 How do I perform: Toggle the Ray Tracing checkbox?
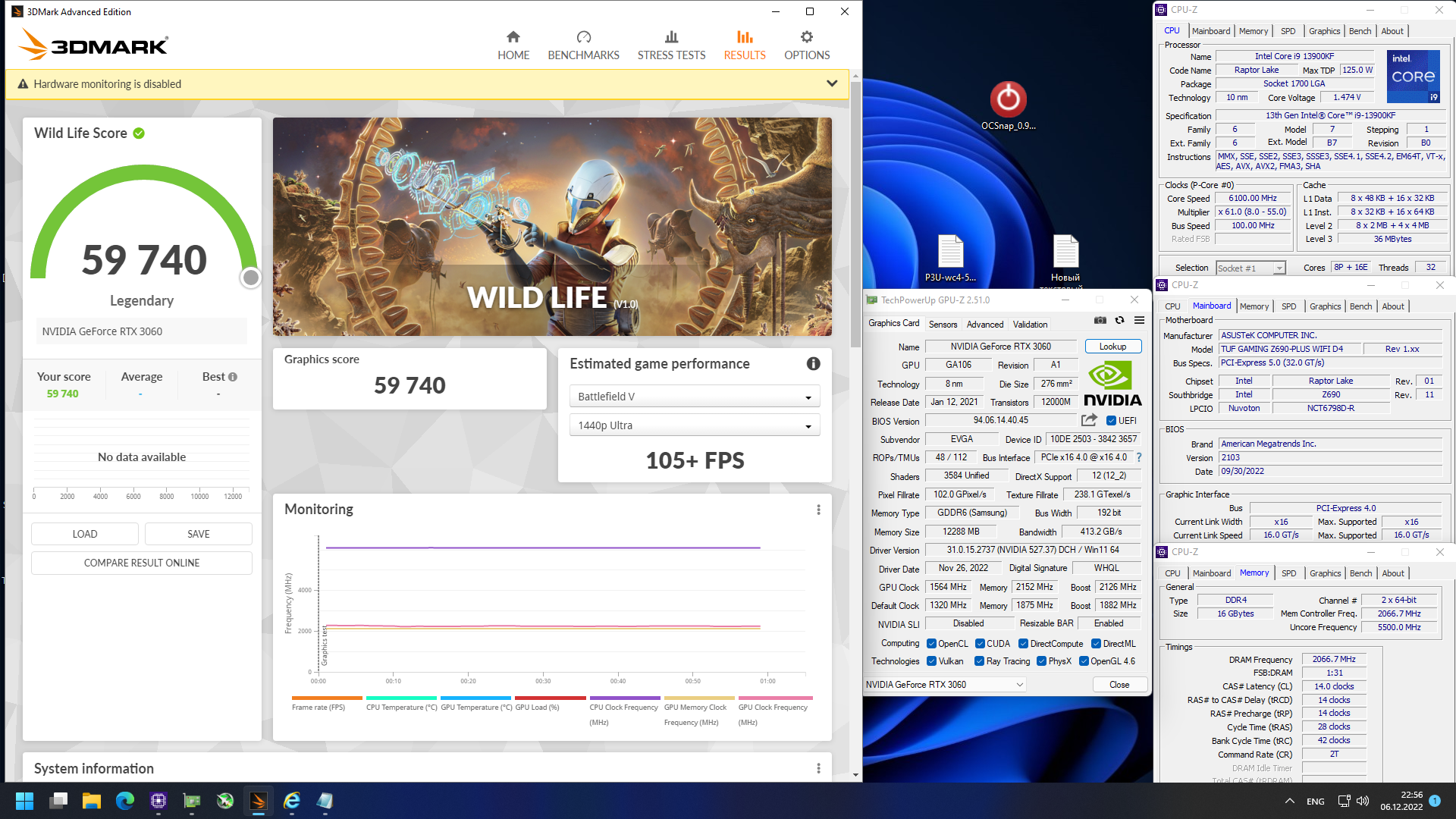tap(980, 661)
